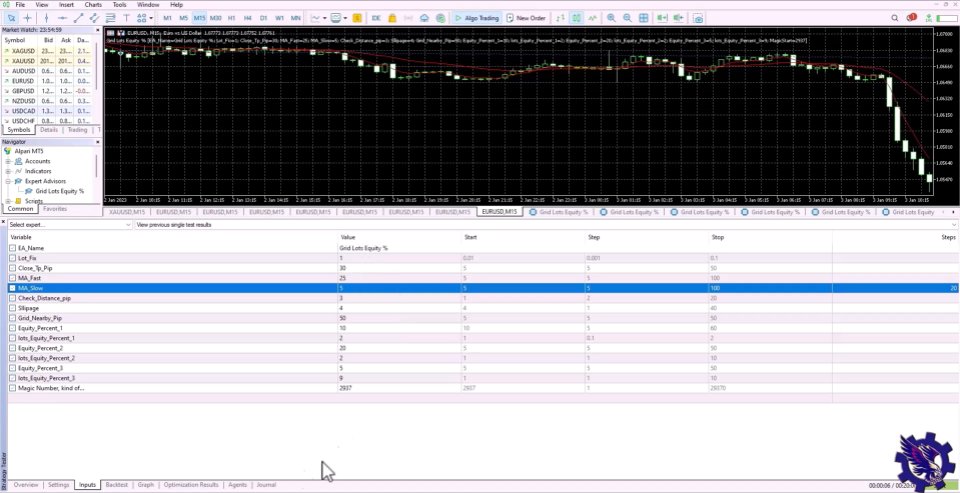Switch chart to M30 timeframe
Screen dimensions: 960x493
[x=216, y=18]
